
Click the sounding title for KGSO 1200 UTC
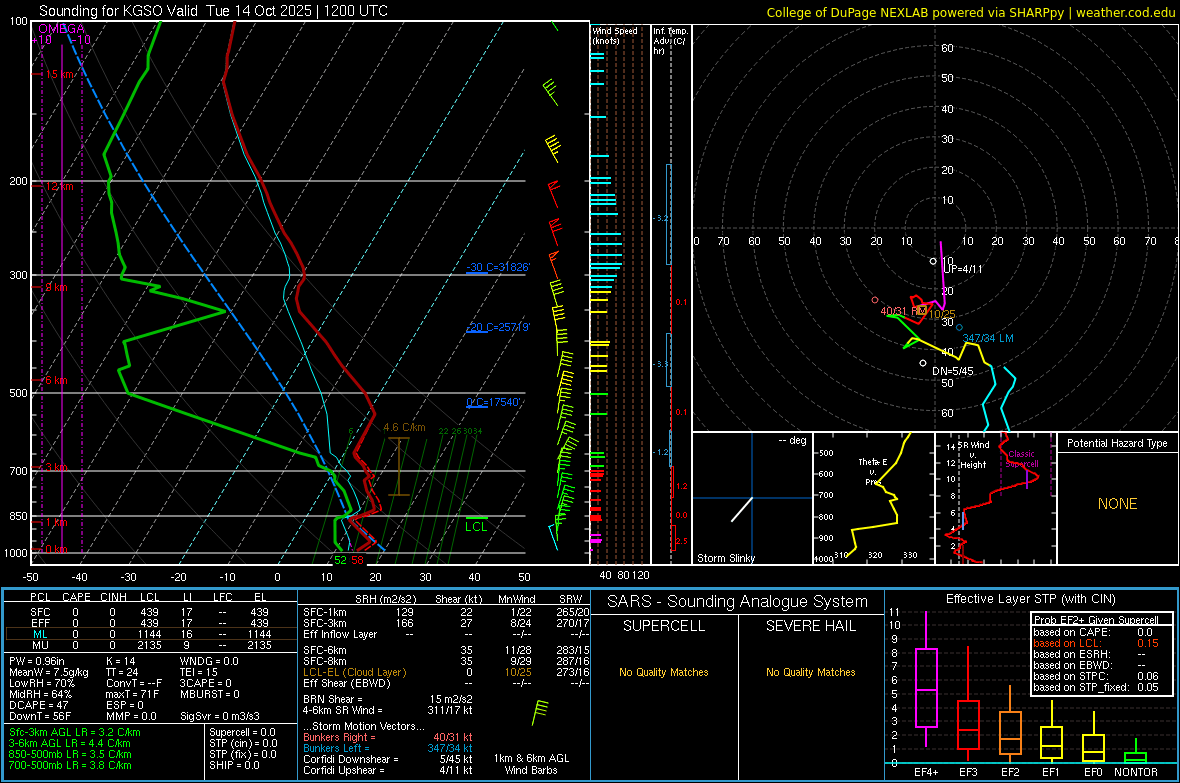(213, 11)
